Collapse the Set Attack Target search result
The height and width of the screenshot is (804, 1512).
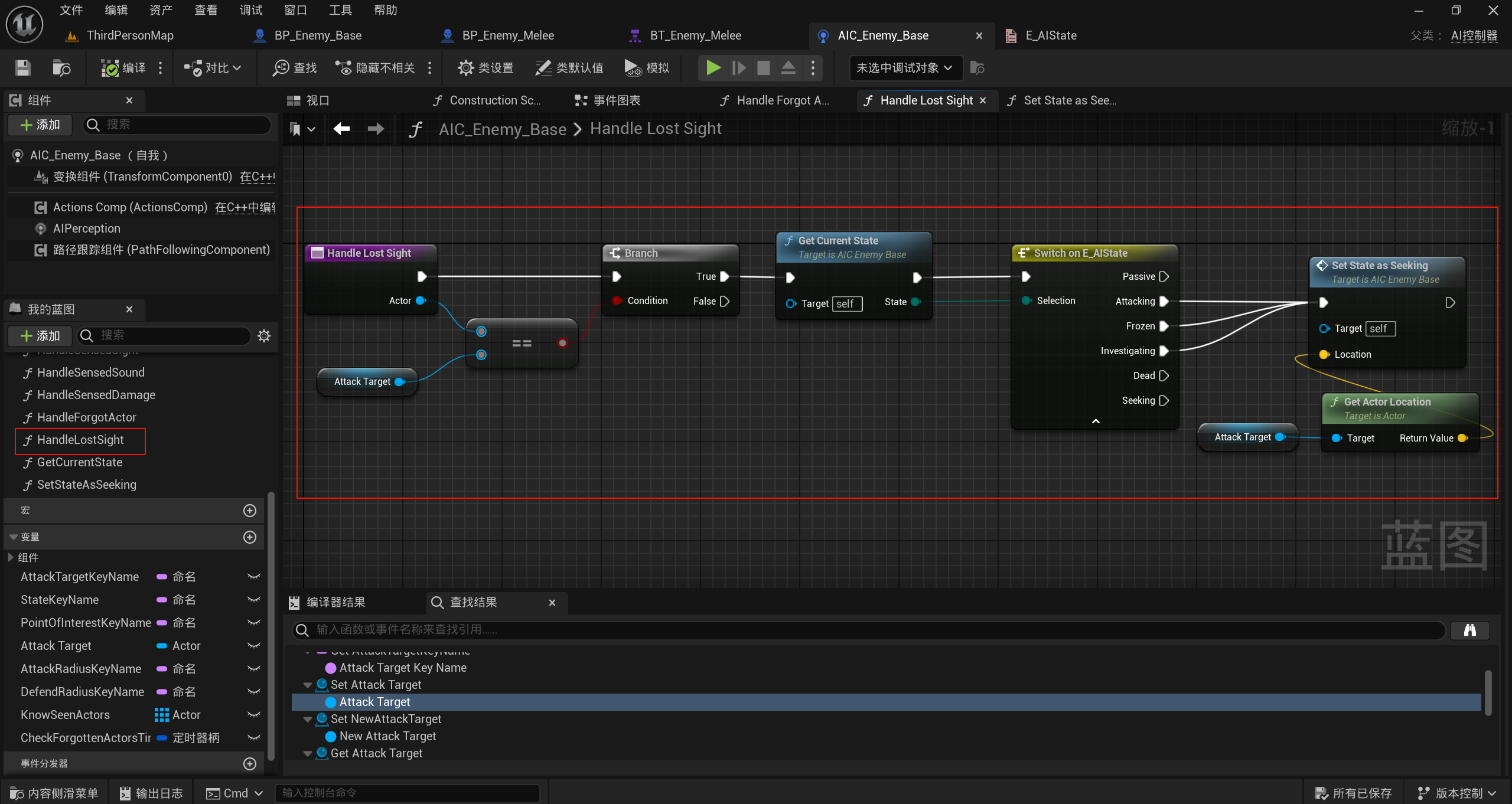307,685
